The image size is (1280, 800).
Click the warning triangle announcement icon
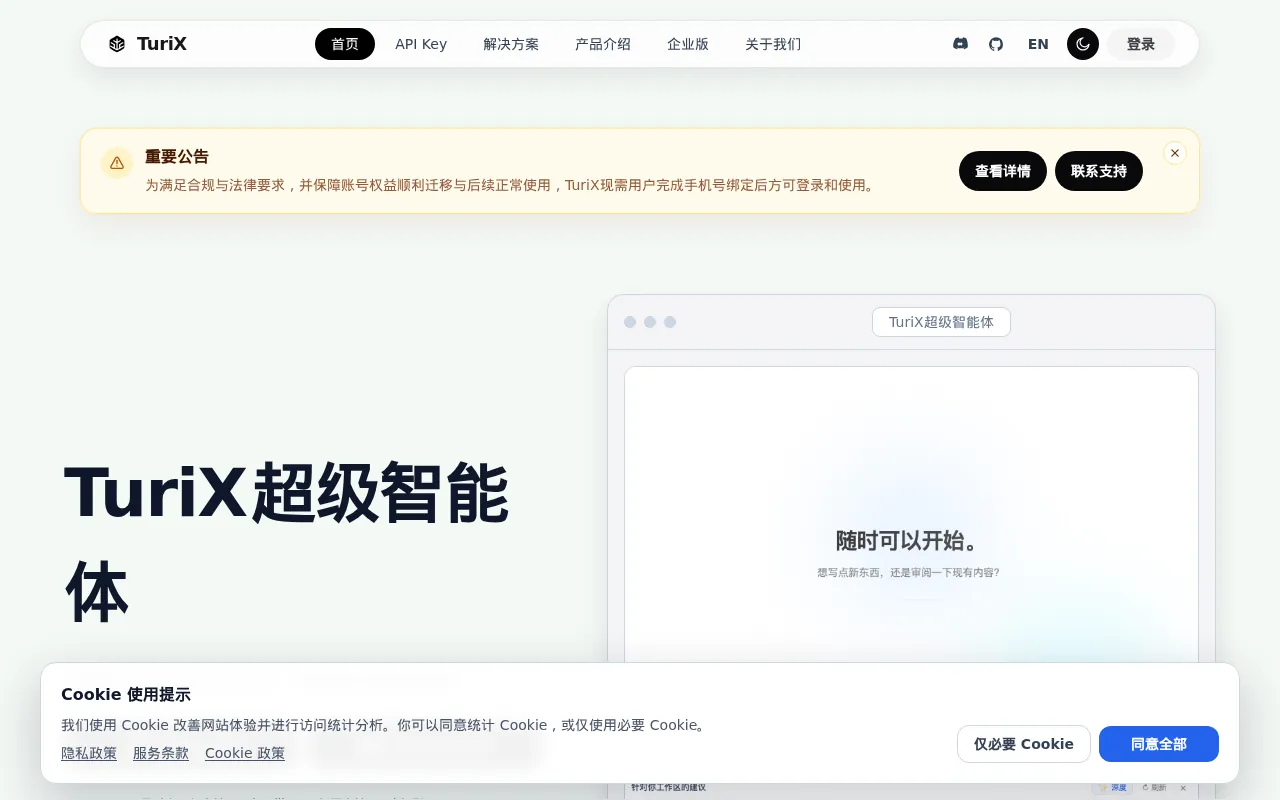tap(117, 163)
